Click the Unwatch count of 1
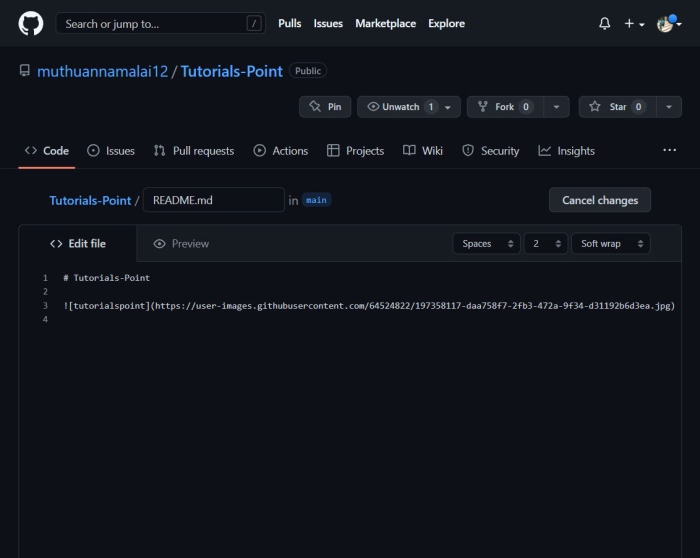The height and width of the screenshot is (558, 700). pos(431,107)
